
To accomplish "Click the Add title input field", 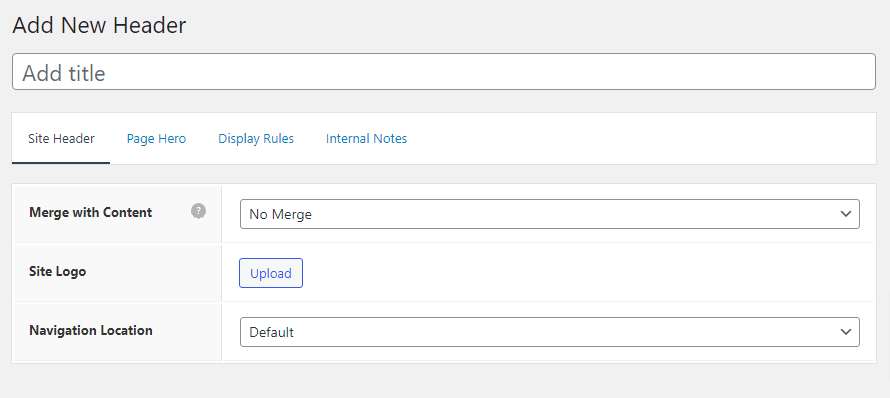I will [443, 72].
